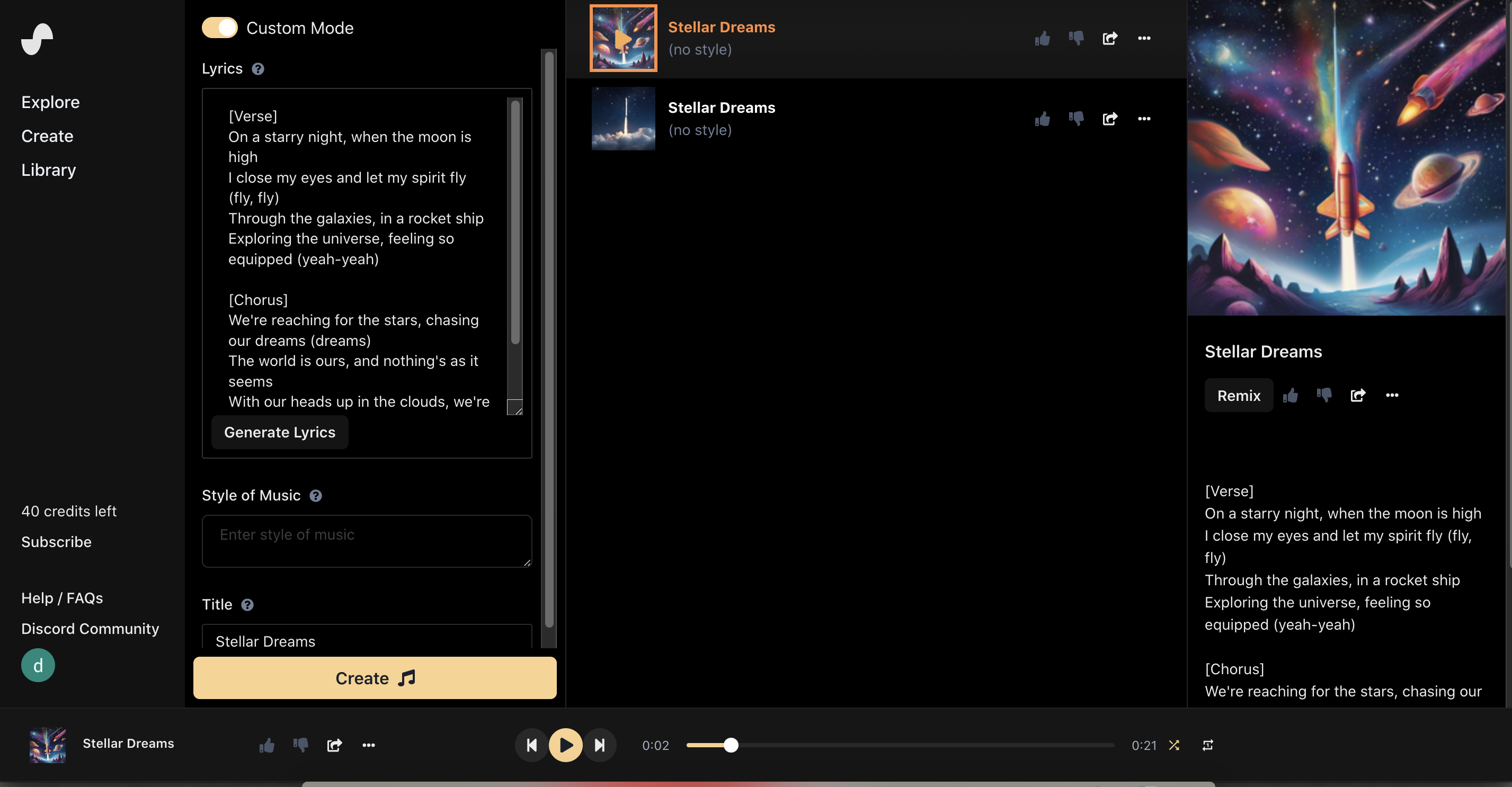Share the first Stellar Dreams song in list
The width and height of the screenshot is (1512, 787).
coord(1110,39)
